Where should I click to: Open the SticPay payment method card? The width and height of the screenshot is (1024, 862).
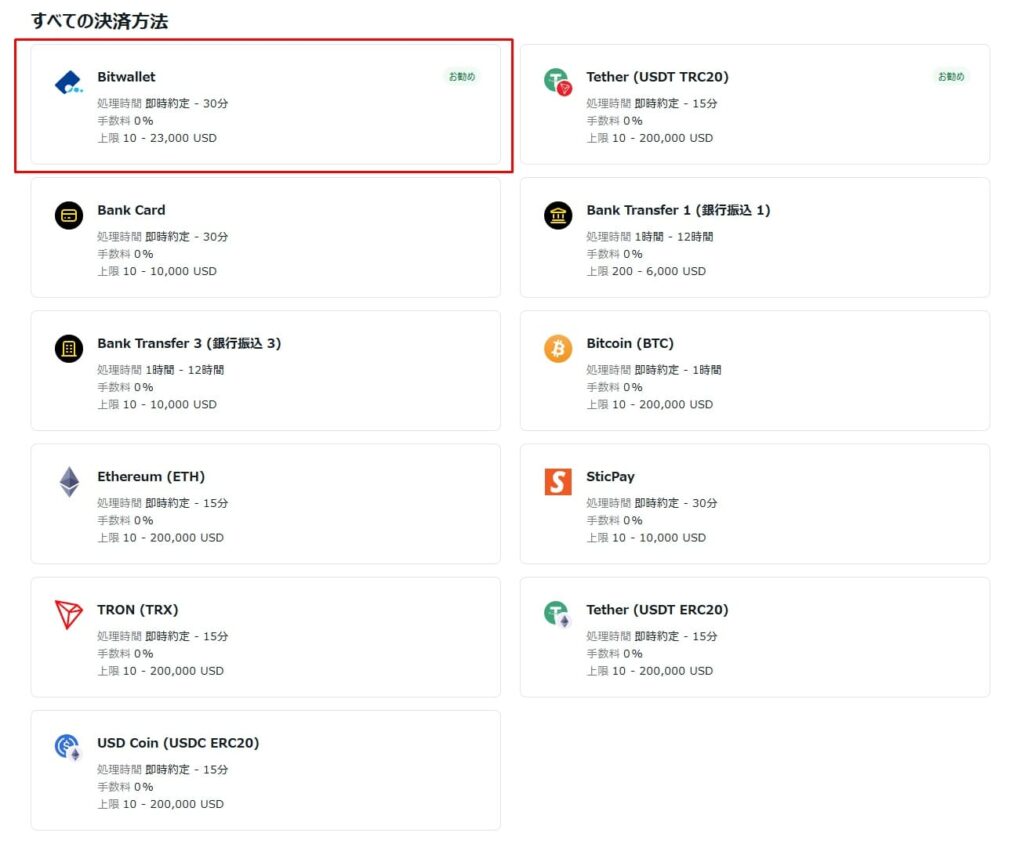pyautogui.click(x=756, y=504)
